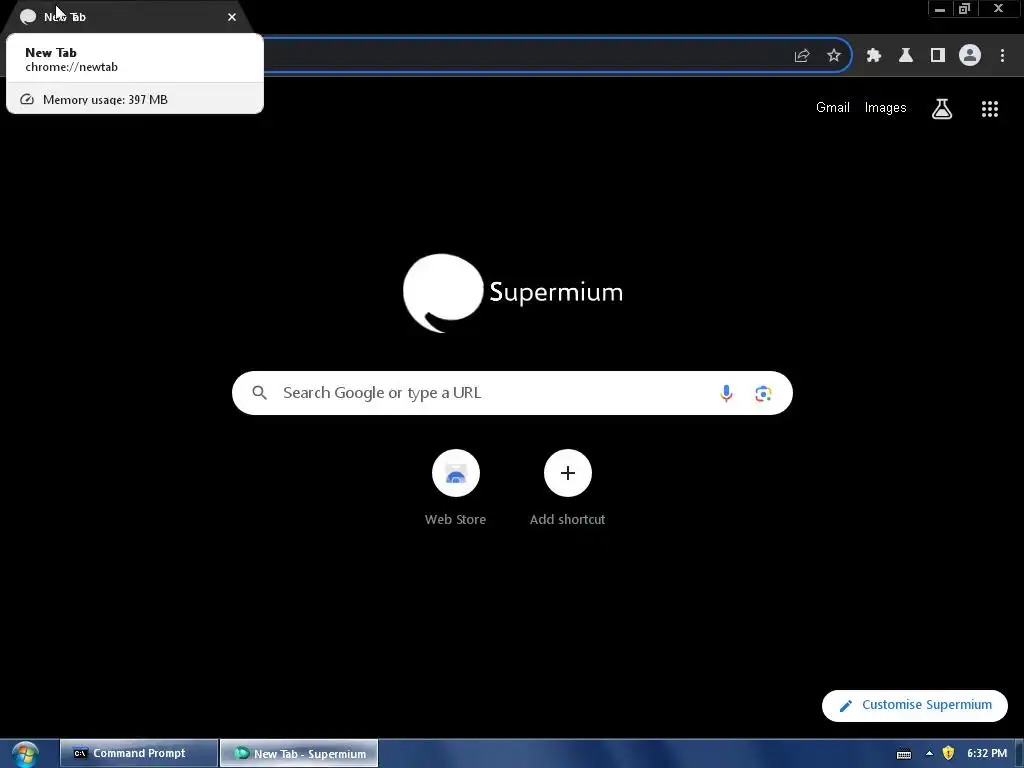Switch to Command Prompt in taskbar
Screen dimensions: 1024x768
(138, 754)
